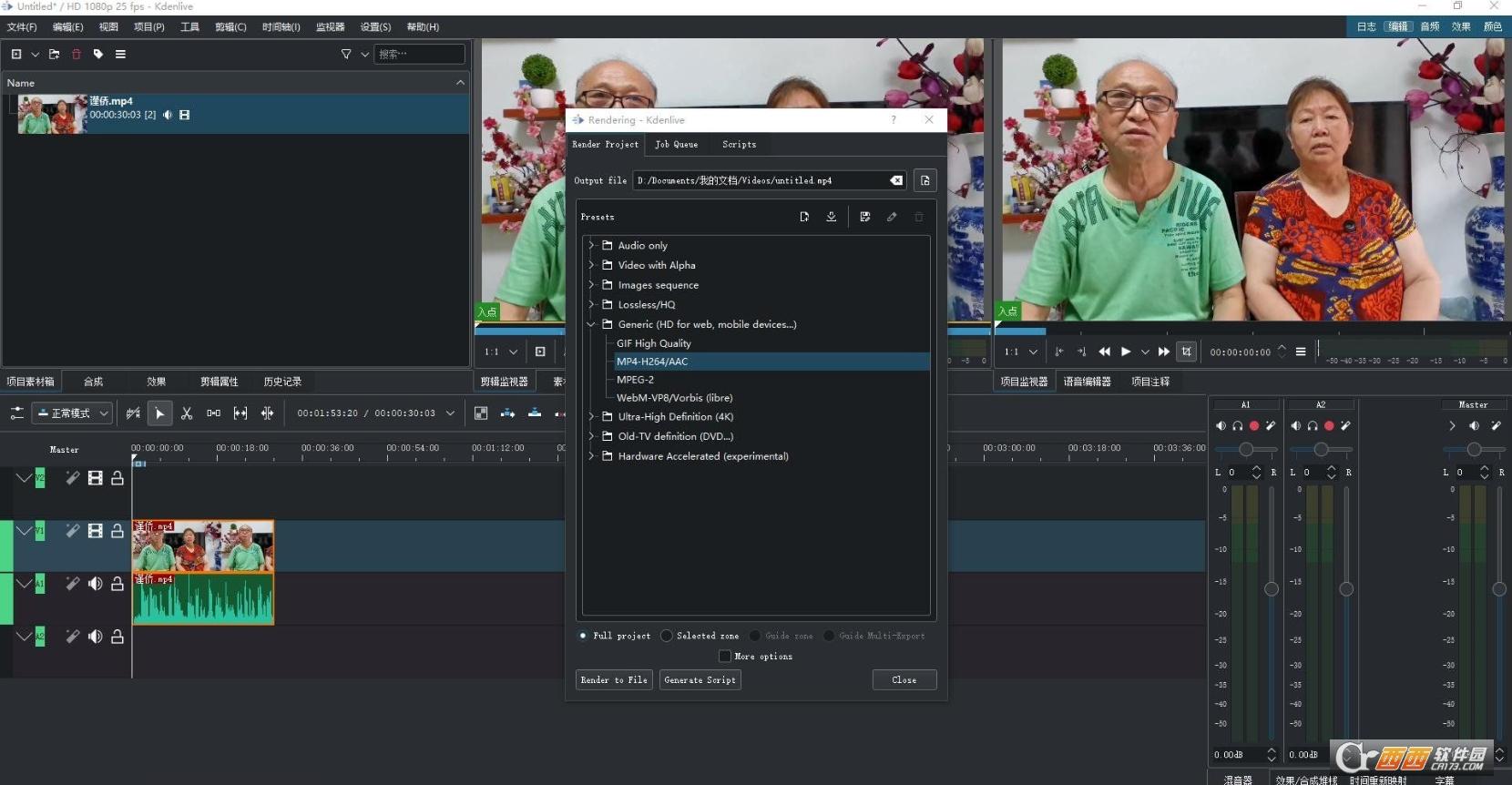Image resolution: width=1512 pixels, height=785 pixels.
Task: Select the razor (cut) tool in timeline toolbar
Action: pos(187,413)
